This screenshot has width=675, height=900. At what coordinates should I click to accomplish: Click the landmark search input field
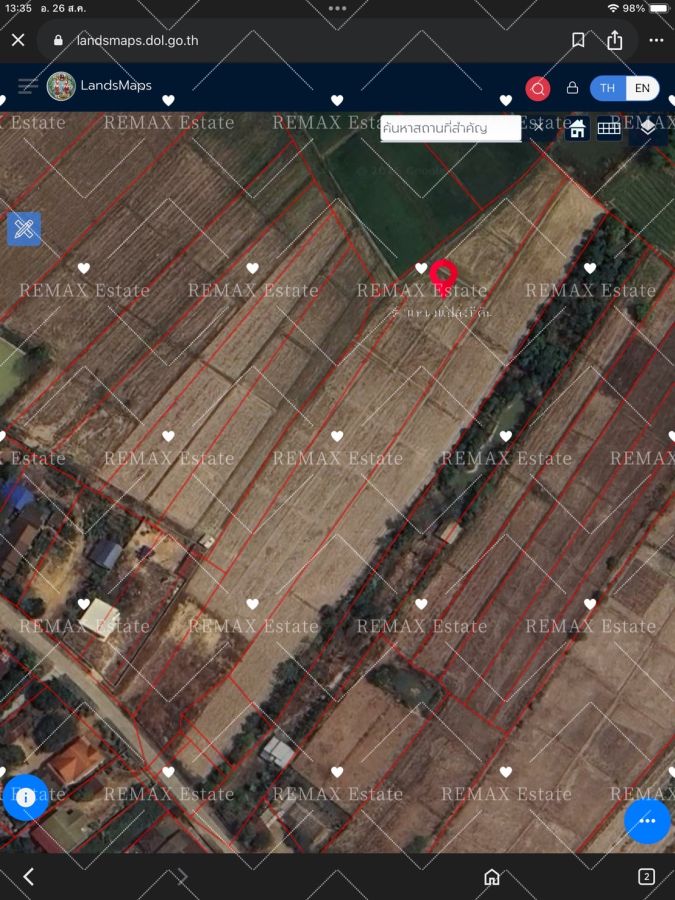pyautogui.click(x=450, y=128)
